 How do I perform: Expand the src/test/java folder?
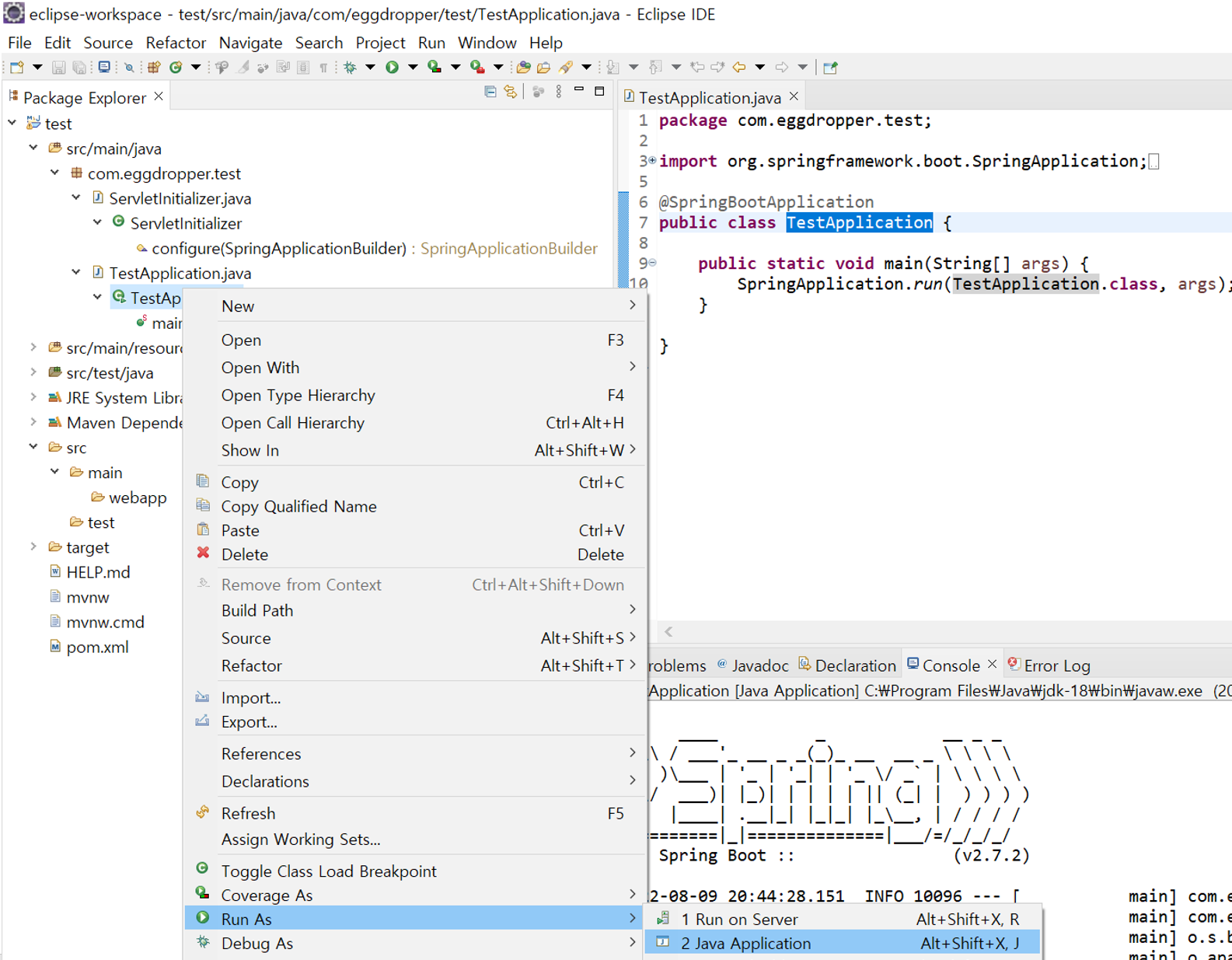[33, 372]
